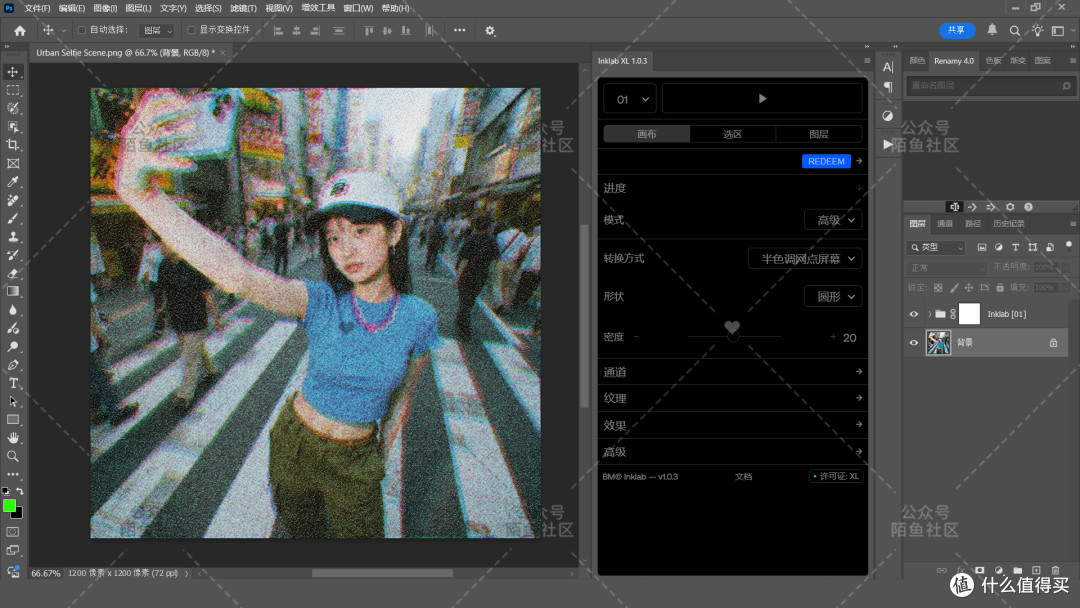
Task: Open the 文档 link in Inklab footer
Action: (x=743, y=476)
